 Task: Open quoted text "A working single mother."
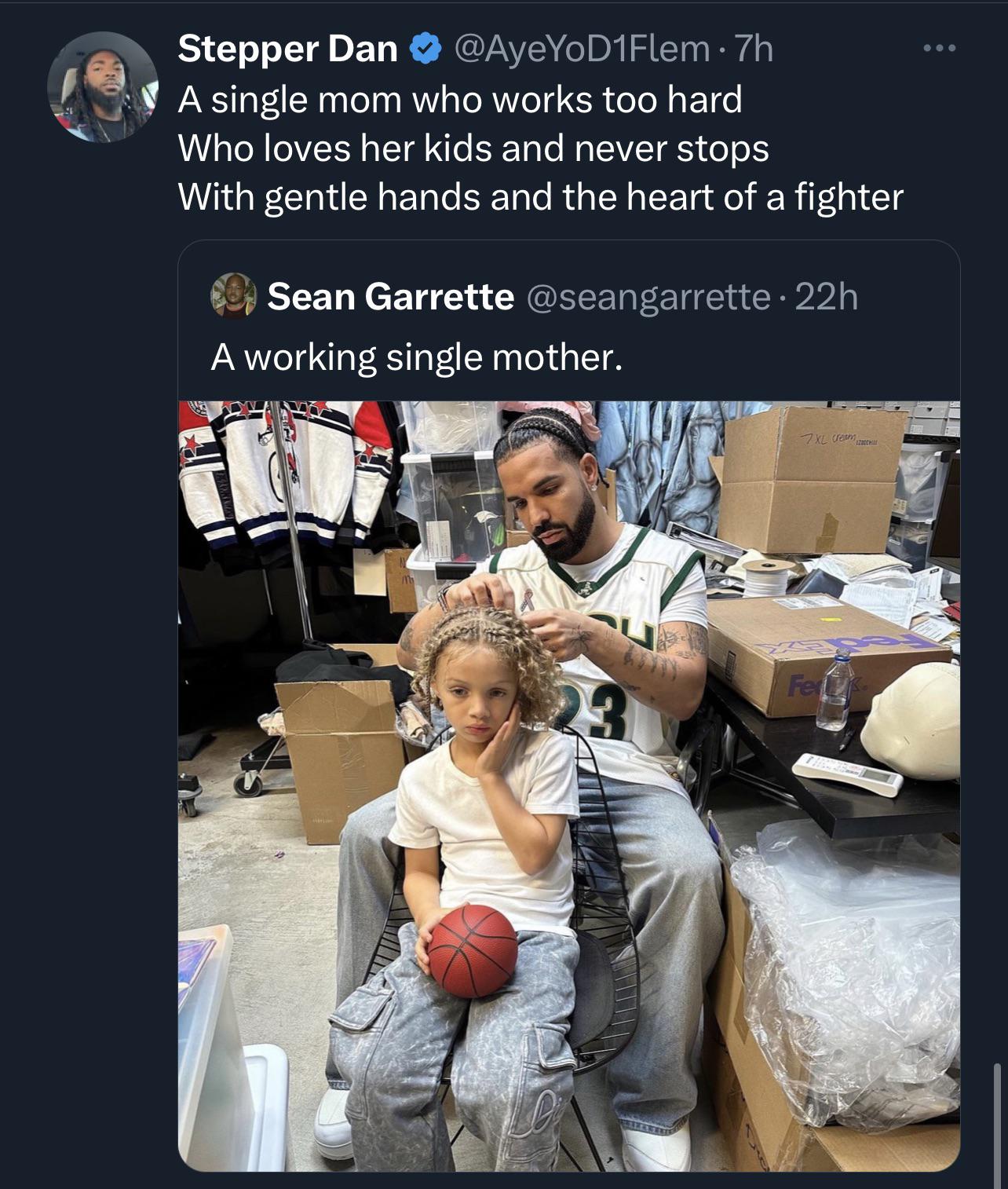(x=416, y=358)
